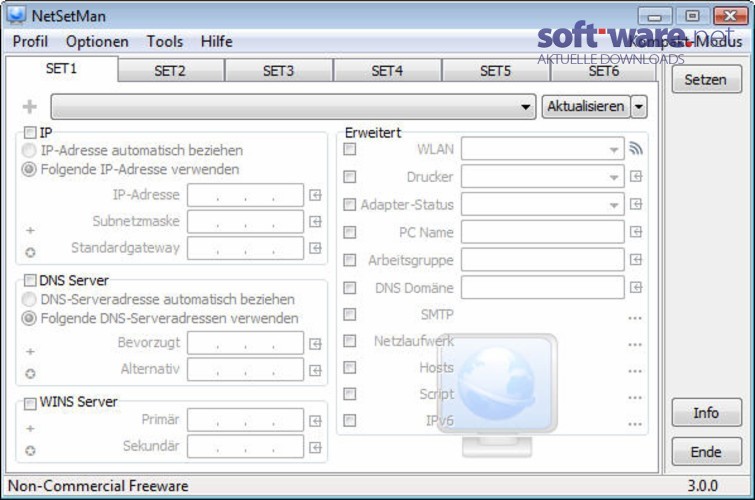Open the WLAN management signal icon

tap(636, 148)
